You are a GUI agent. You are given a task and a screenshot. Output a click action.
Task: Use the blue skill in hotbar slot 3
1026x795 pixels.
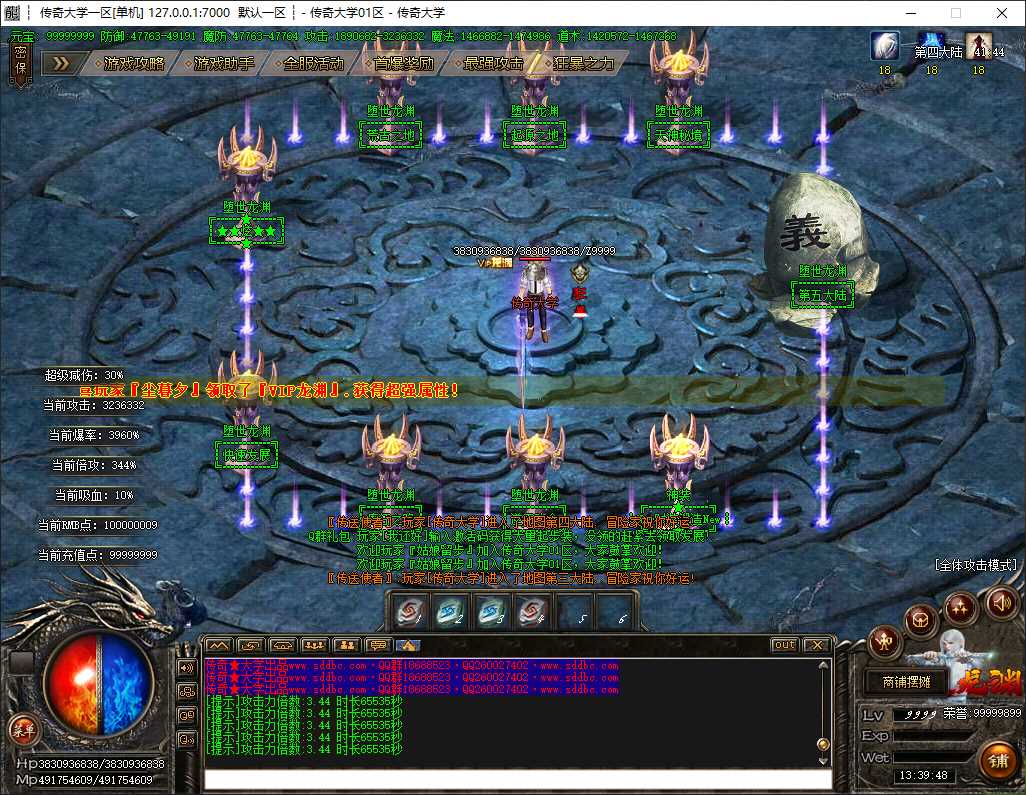click(x=491, y=612)
